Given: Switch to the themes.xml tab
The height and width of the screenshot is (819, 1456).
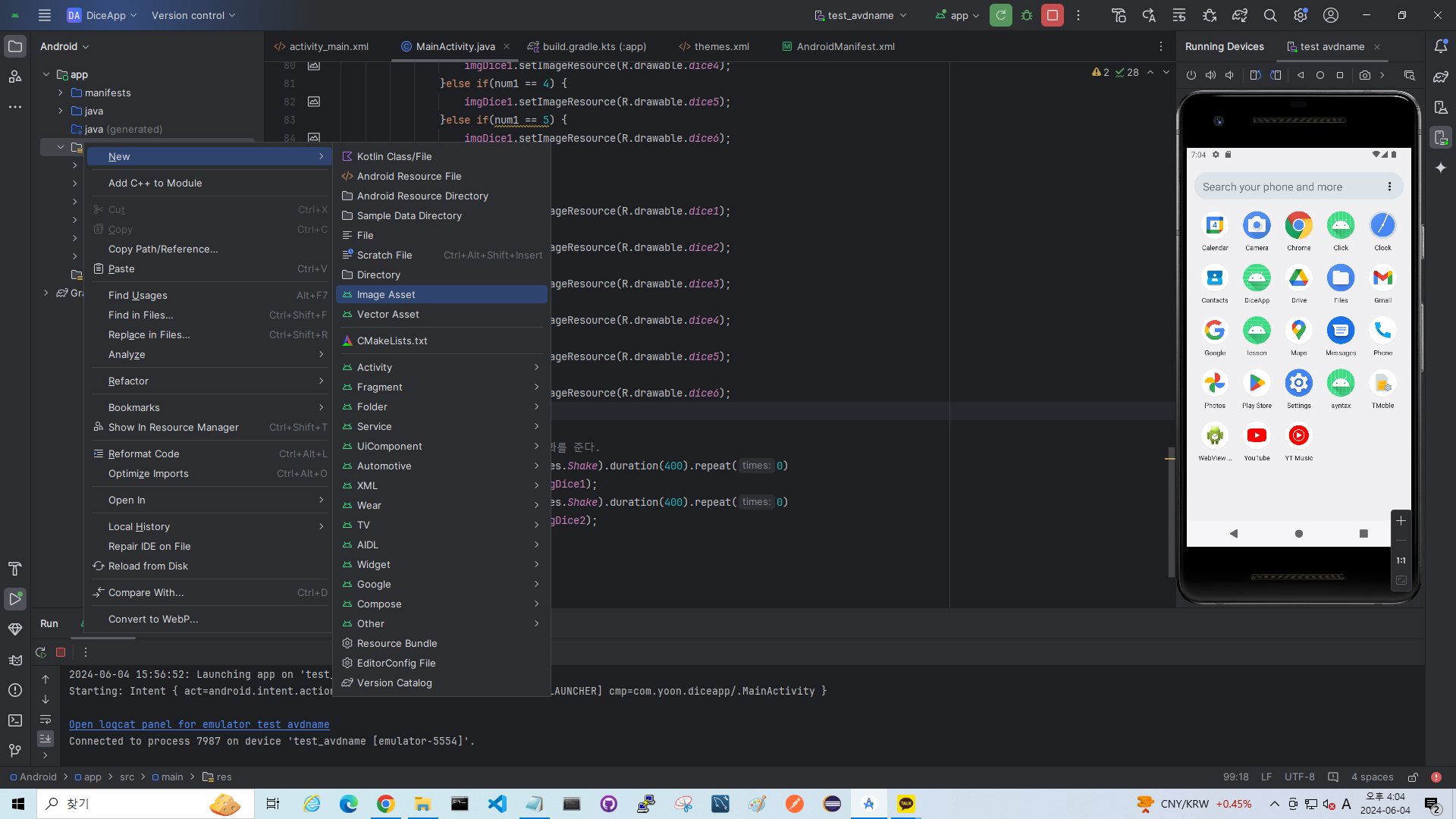Looking at the screenshot, I should click(714, 46).
